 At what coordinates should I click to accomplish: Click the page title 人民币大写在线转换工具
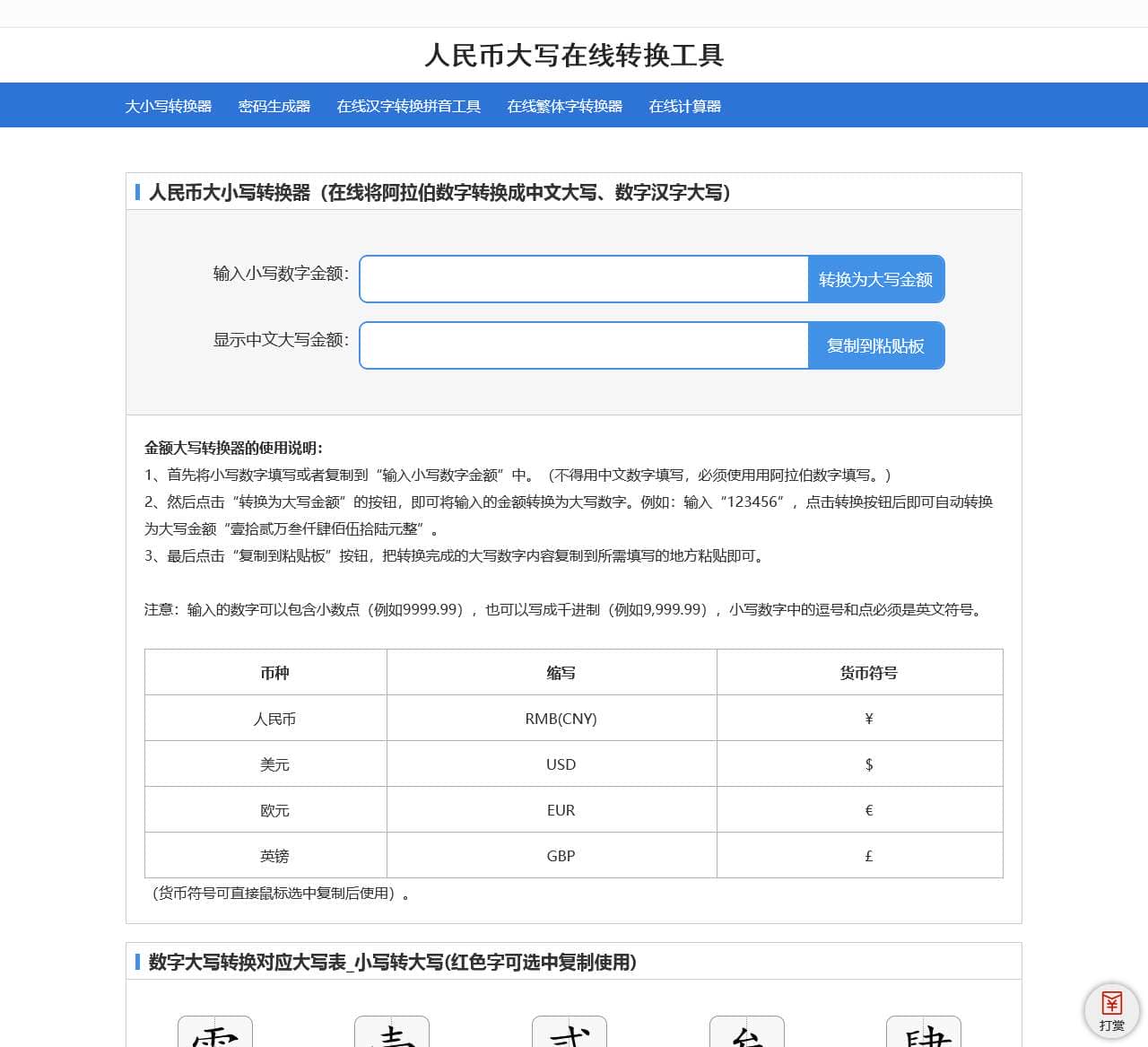pos(574,56)
